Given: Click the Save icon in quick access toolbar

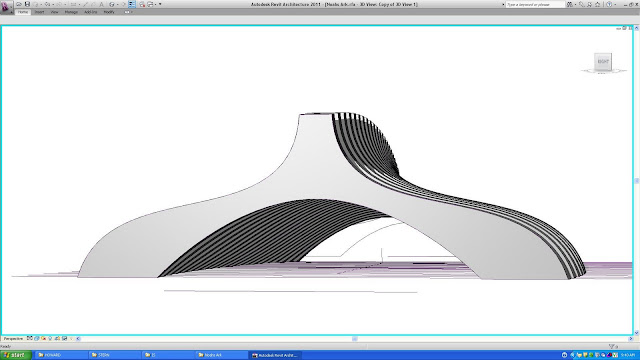Looking at the screenshot, I should click(x=27, y=4).
